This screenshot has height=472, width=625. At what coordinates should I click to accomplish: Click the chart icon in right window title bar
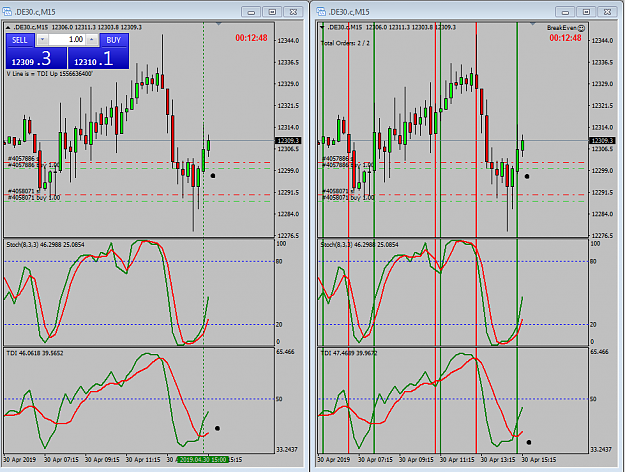321,12
